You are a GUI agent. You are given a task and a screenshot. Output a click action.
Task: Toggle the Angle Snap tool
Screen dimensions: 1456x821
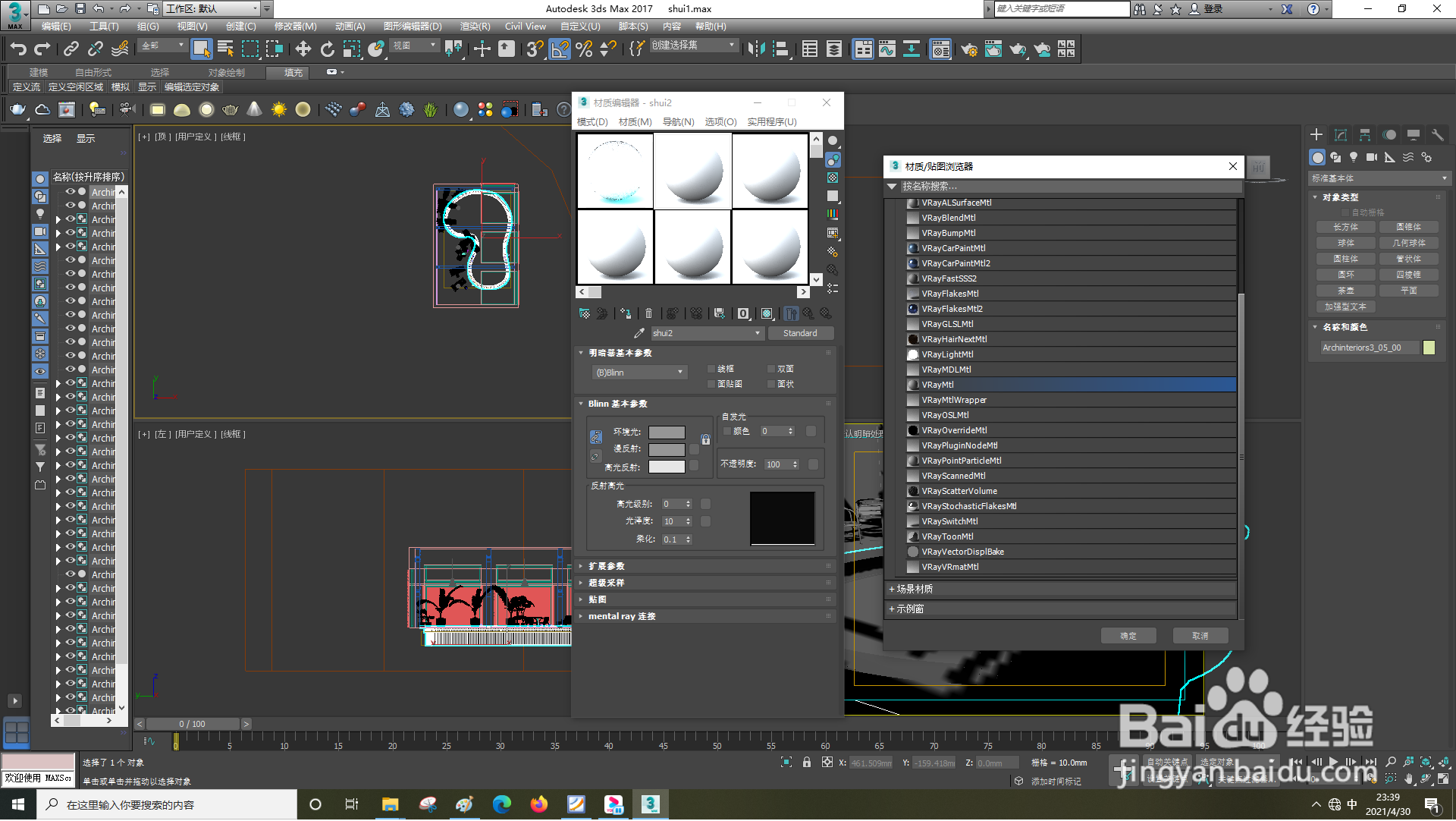pyautogui.click(x=560, y=49)
